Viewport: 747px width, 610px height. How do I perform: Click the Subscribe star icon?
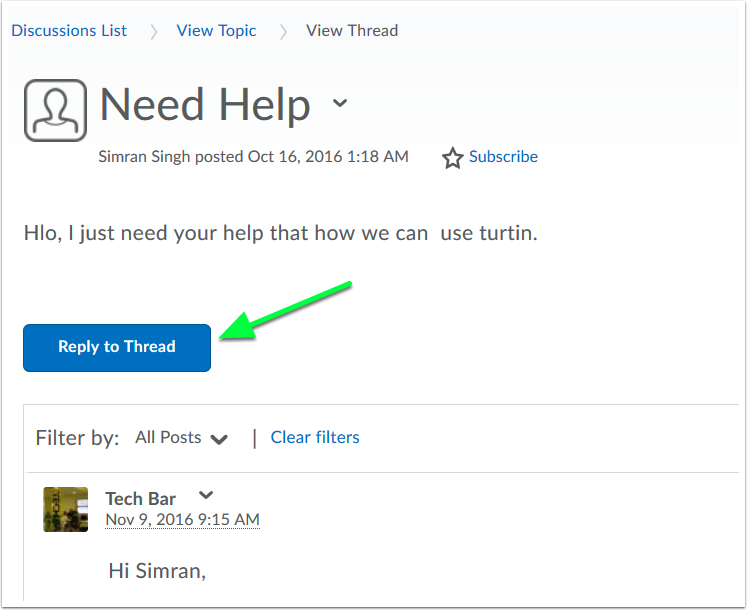(452, 158)
